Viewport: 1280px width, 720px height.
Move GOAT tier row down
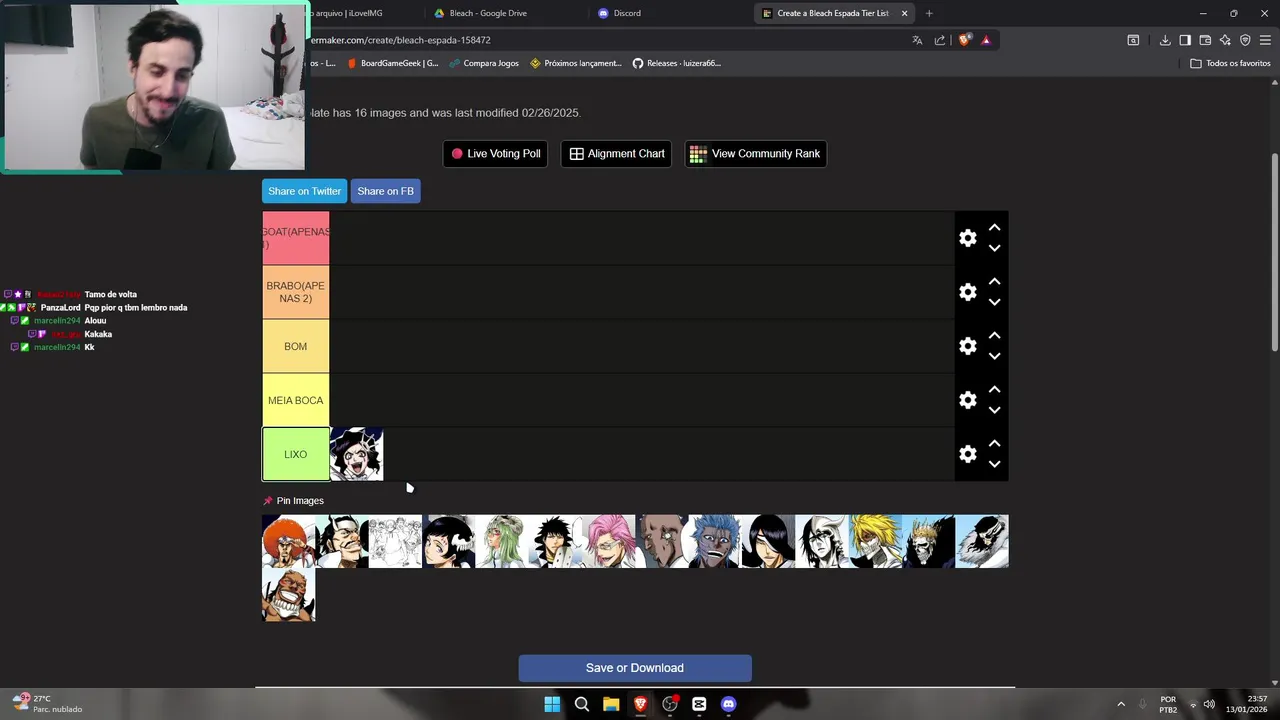(x=994, y=248)
